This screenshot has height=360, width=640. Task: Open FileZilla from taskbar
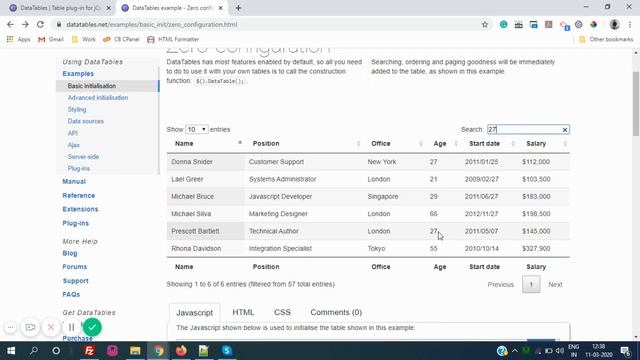point(89,351)
